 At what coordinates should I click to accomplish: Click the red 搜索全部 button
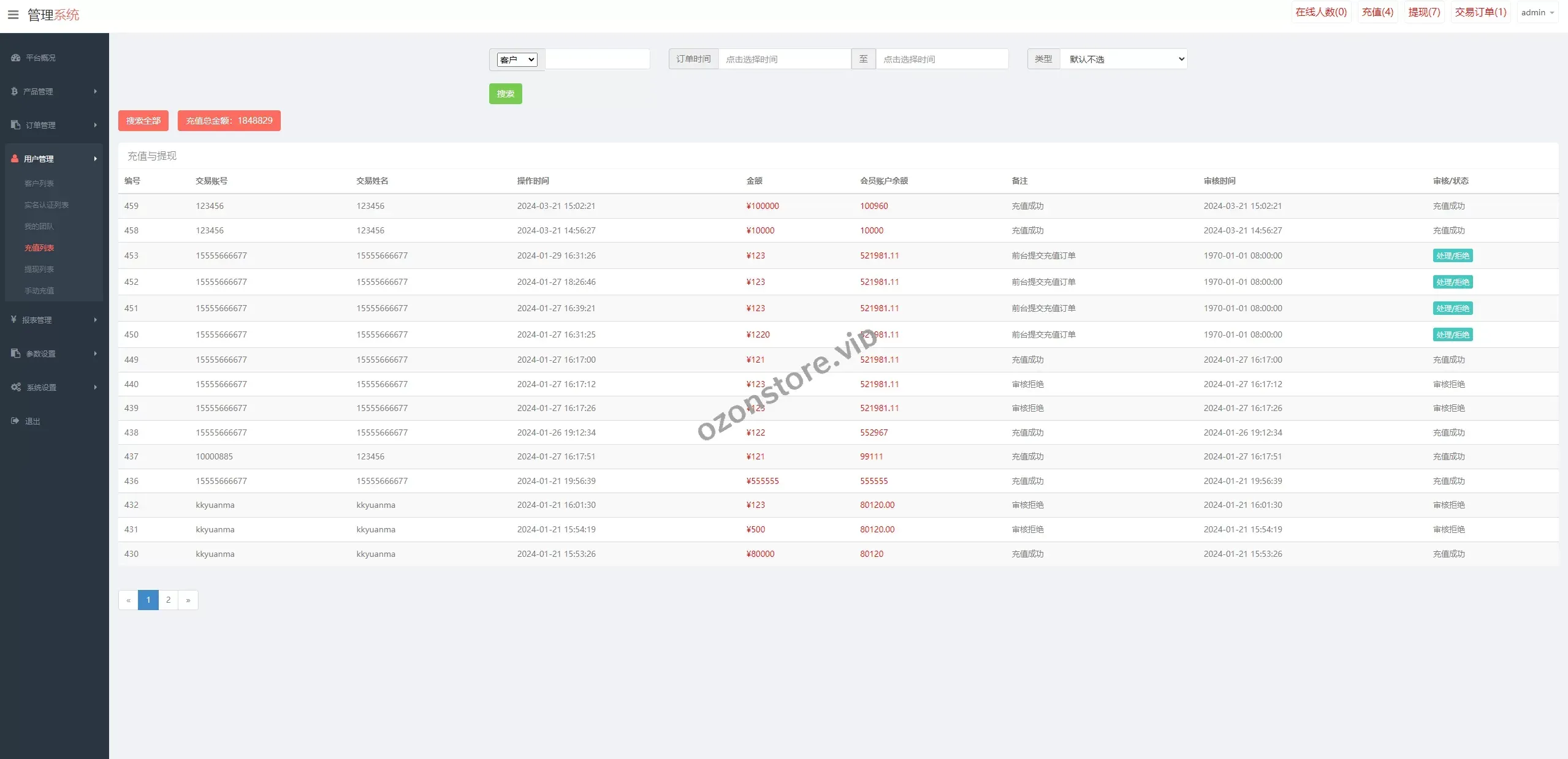[x=143, y=121]
